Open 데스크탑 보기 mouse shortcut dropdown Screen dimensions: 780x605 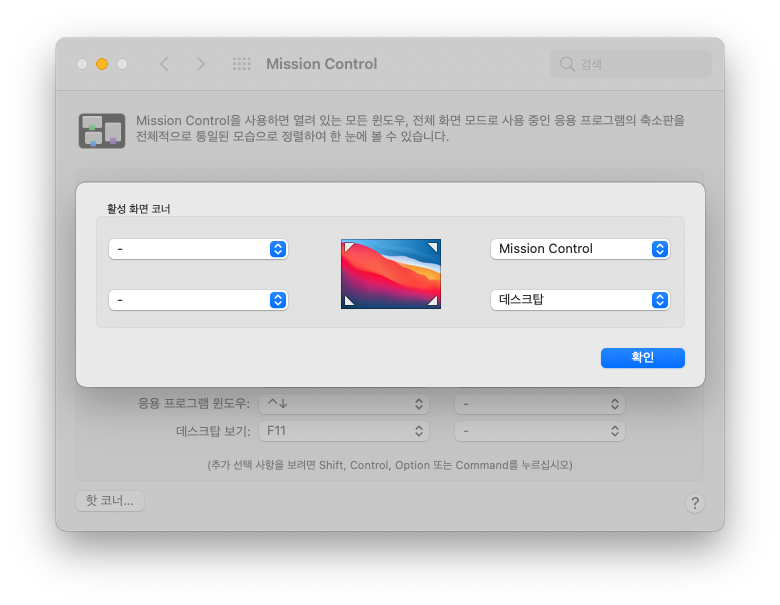pyautogui.click(x=540, y=431)
